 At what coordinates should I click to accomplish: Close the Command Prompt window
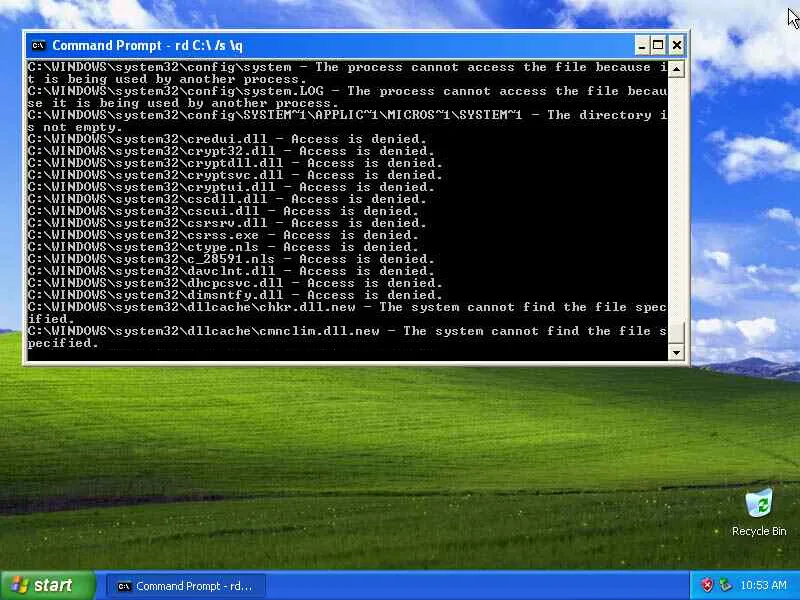[677, 46]
